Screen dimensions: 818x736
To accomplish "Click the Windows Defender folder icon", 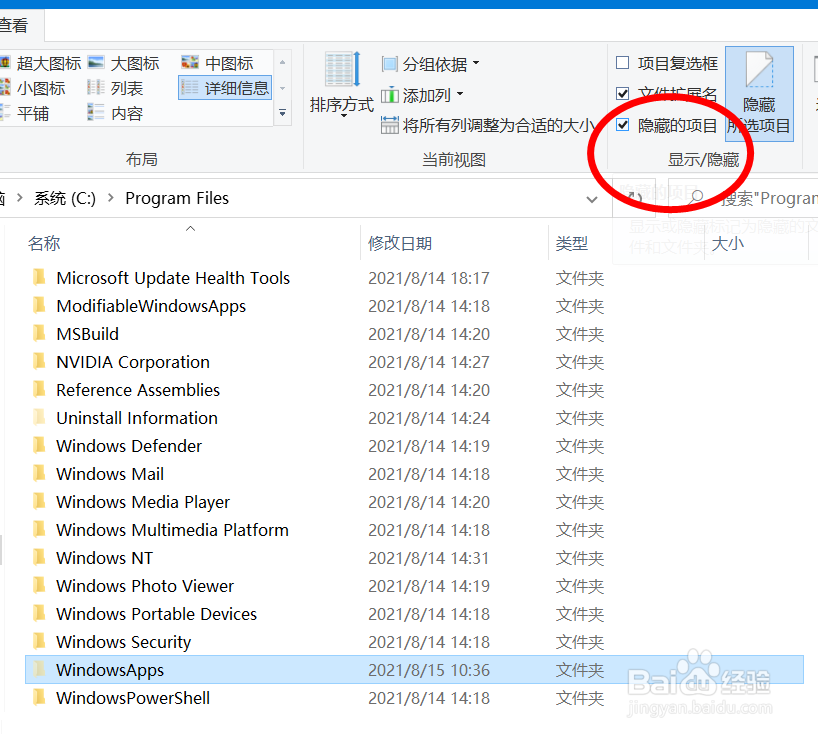I will pos(39,445).
